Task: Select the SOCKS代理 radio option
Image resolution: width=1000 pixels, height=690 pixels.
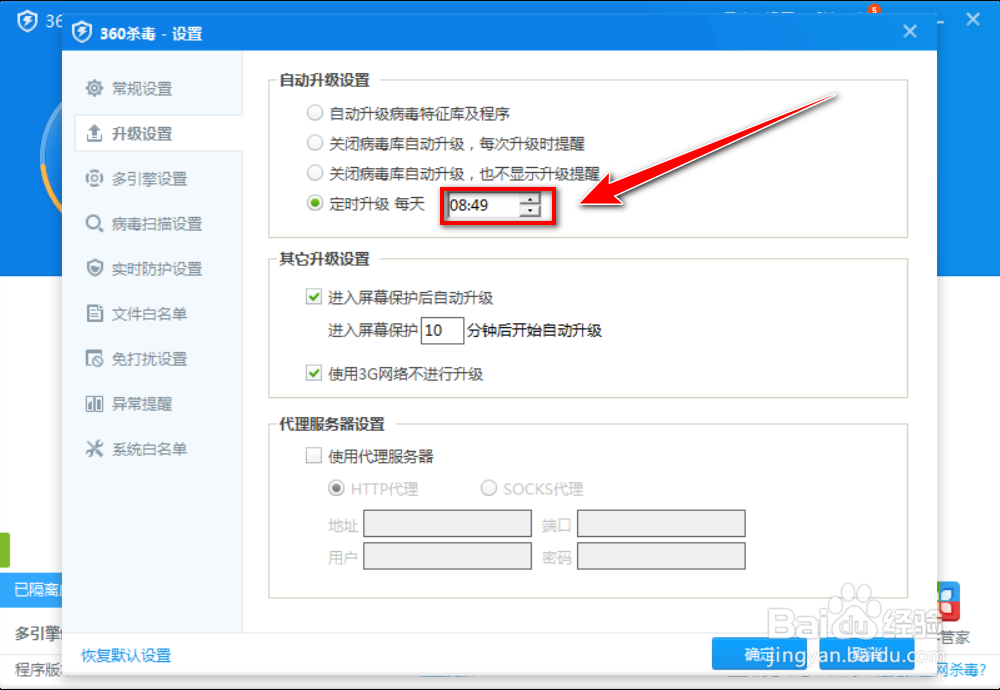Action: click(x=489, y=488)
